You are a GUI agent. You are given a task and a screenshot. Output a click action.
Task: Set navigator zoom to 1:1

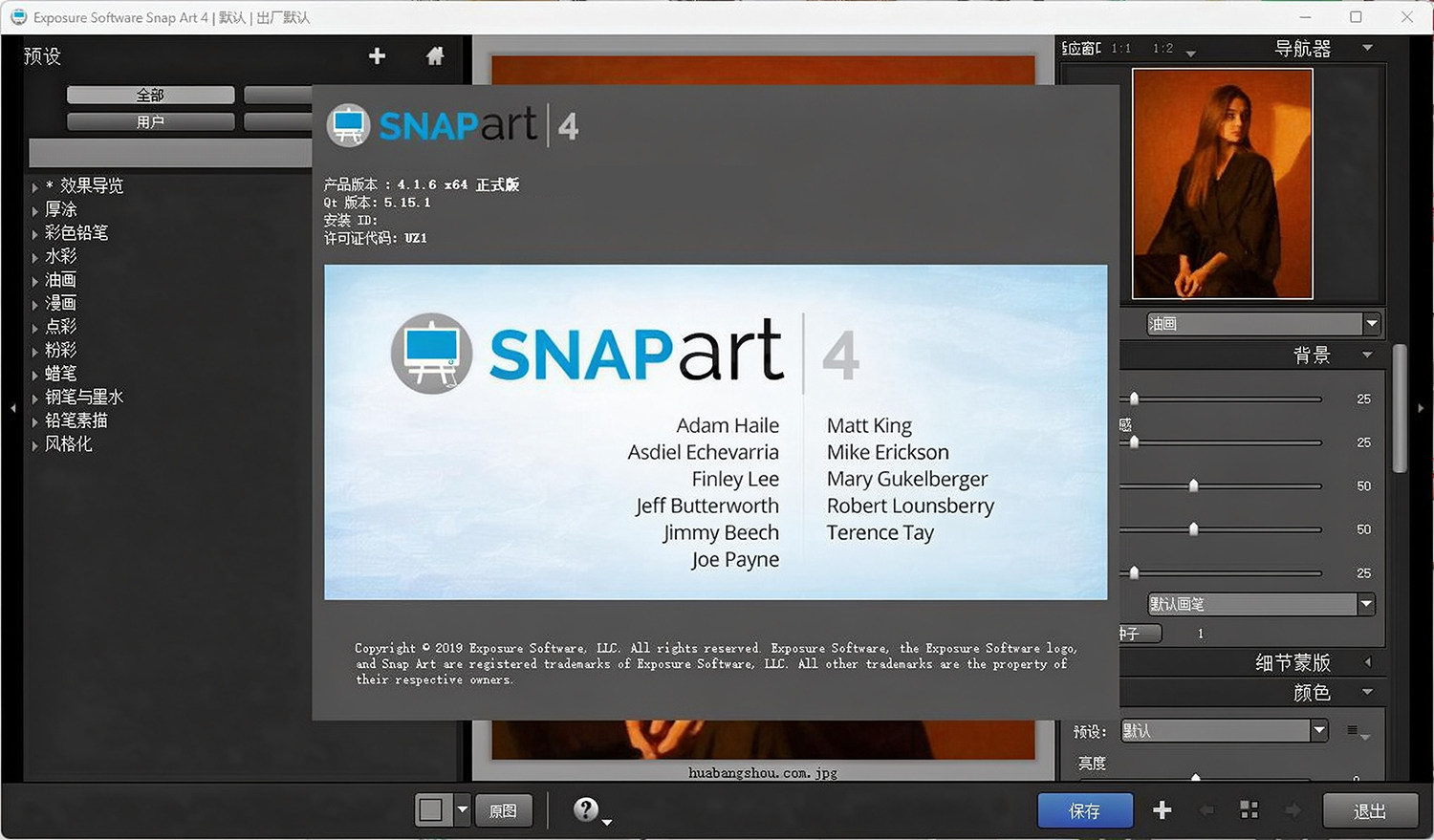(x=1121, y=48)
